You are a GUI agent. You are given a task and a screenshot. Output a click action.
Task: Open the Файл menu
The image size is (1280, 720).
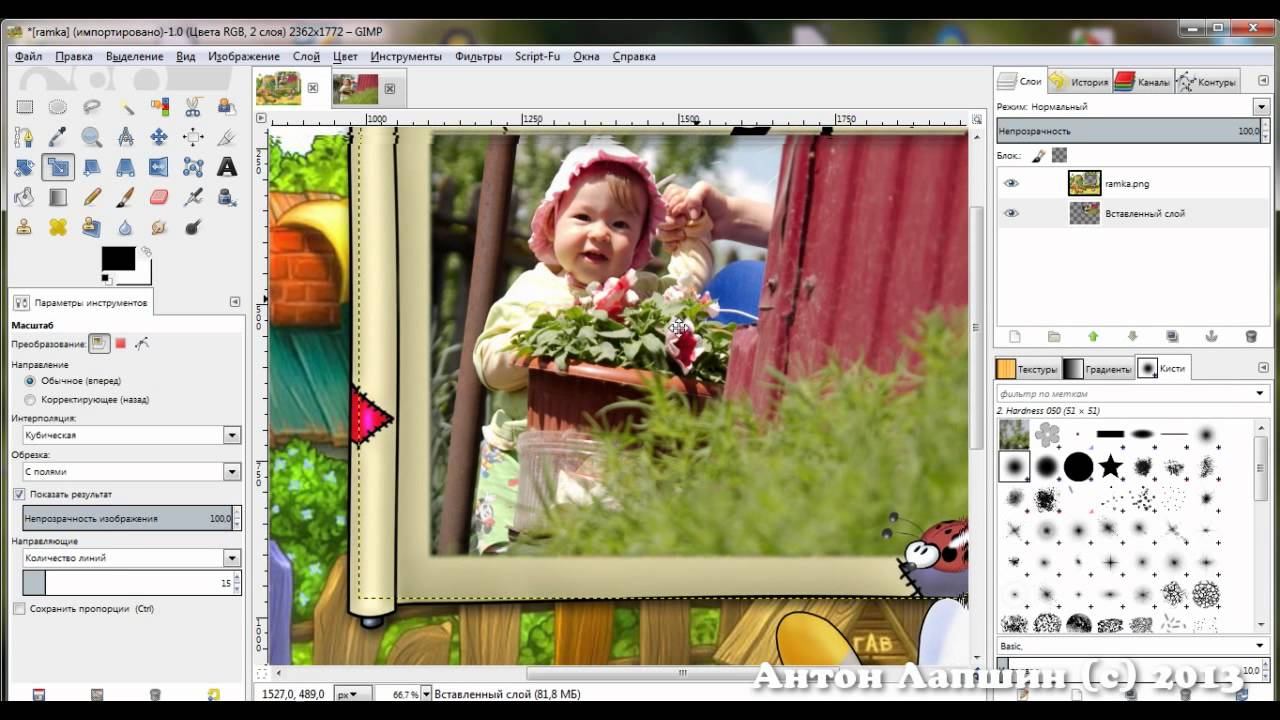tap(28, 56)
